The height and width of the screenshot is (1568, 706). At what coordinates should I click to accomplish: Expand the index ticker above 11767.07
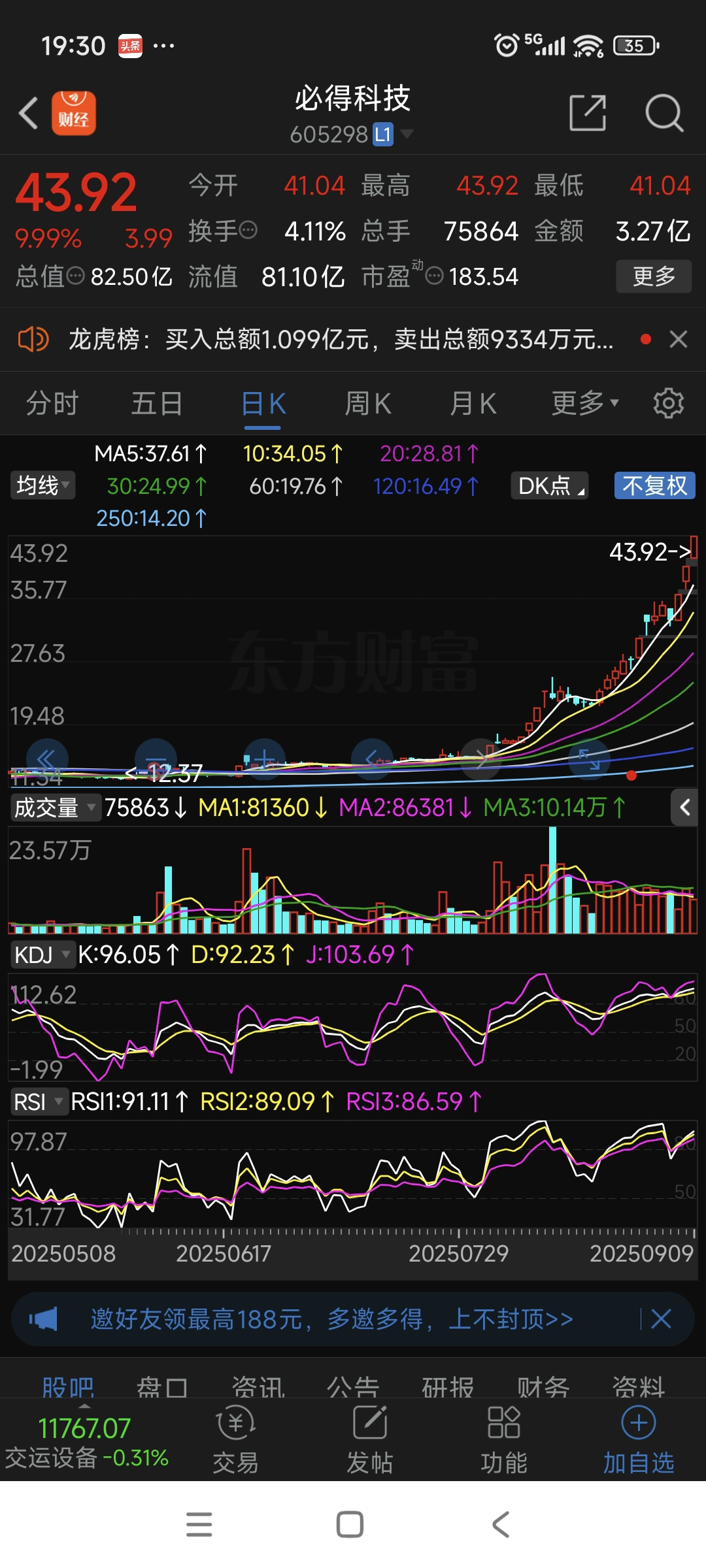point(85,1406)
